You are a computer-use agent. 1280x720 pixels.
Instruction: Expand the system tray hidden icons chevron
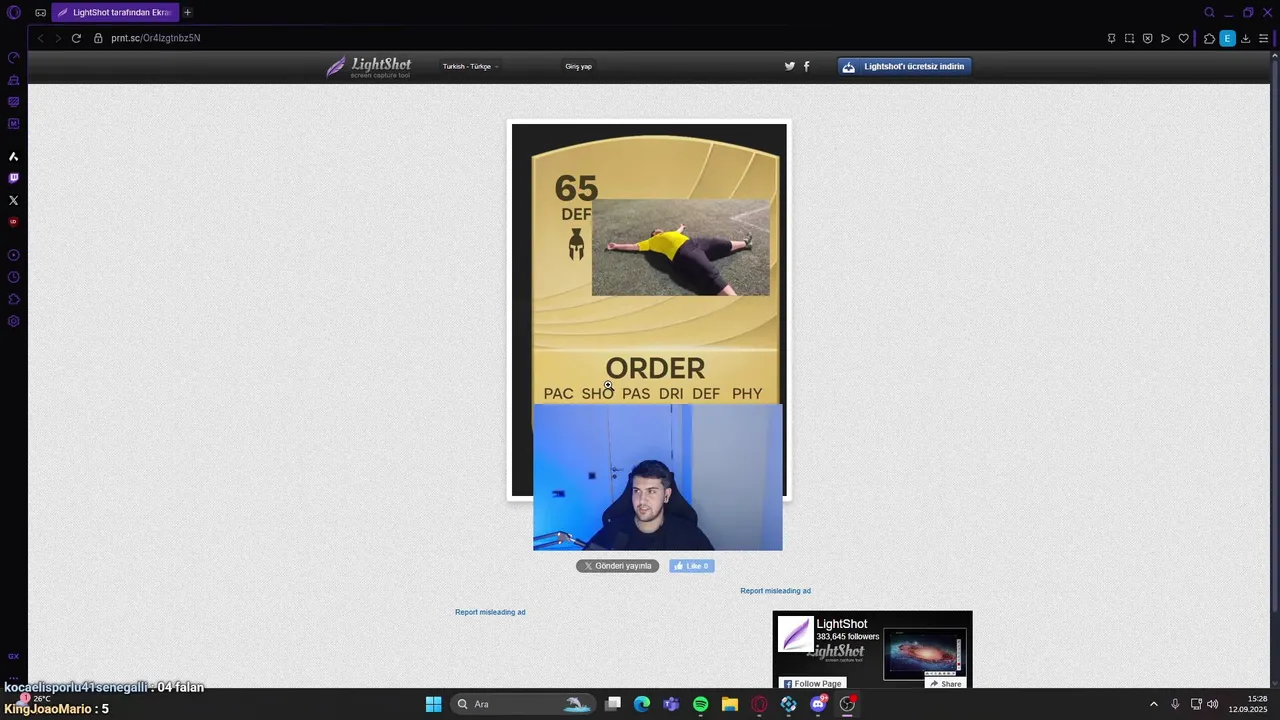(x=1153, y=704)
